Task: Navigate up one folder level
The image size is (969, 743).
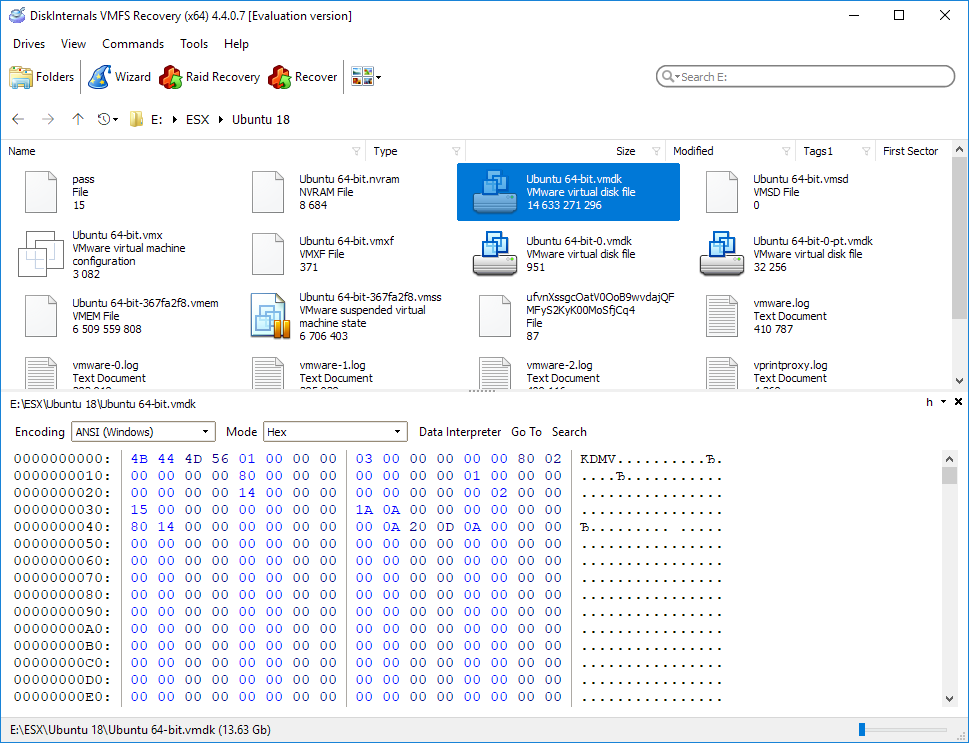Action: pyautogui.click(x=77, y=119)
